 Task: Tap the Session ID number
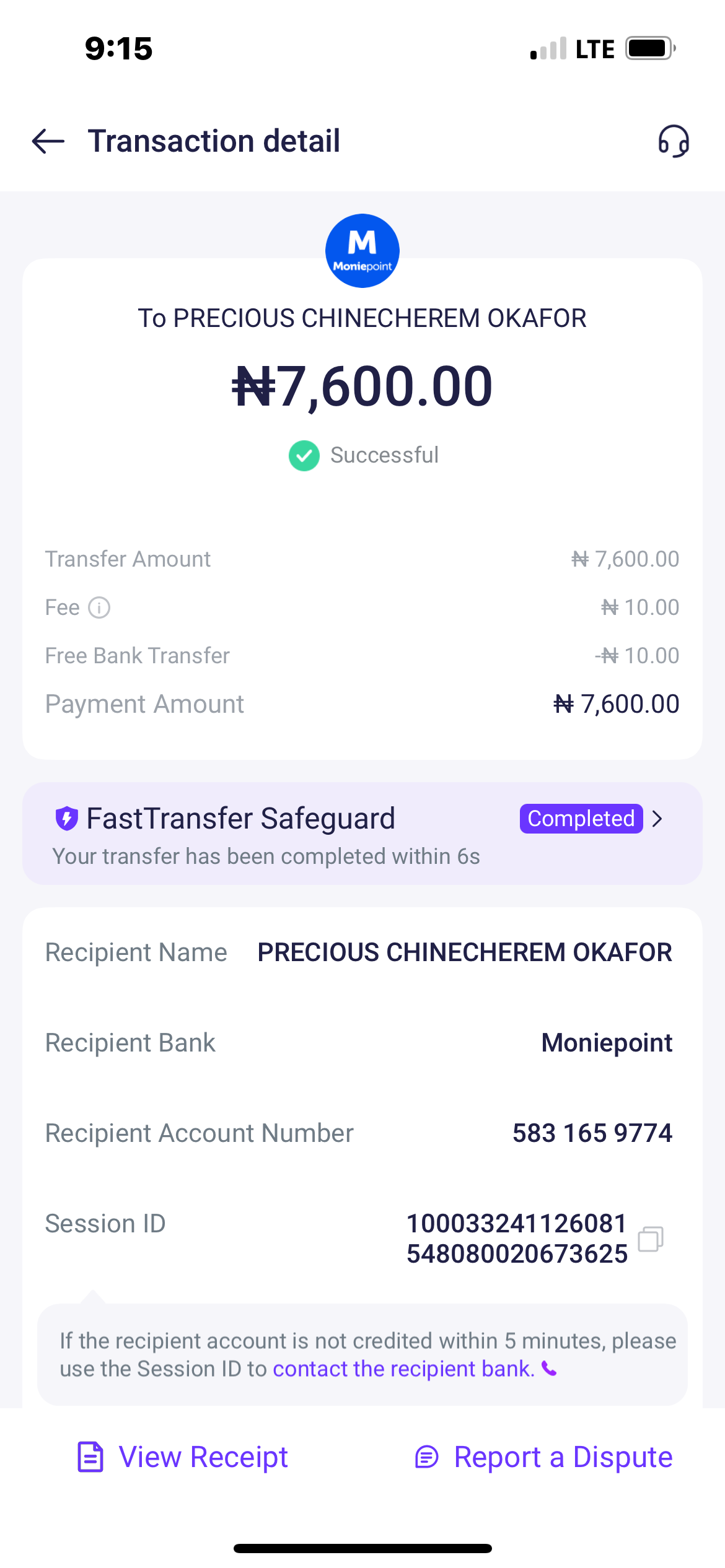[517, 1239]
